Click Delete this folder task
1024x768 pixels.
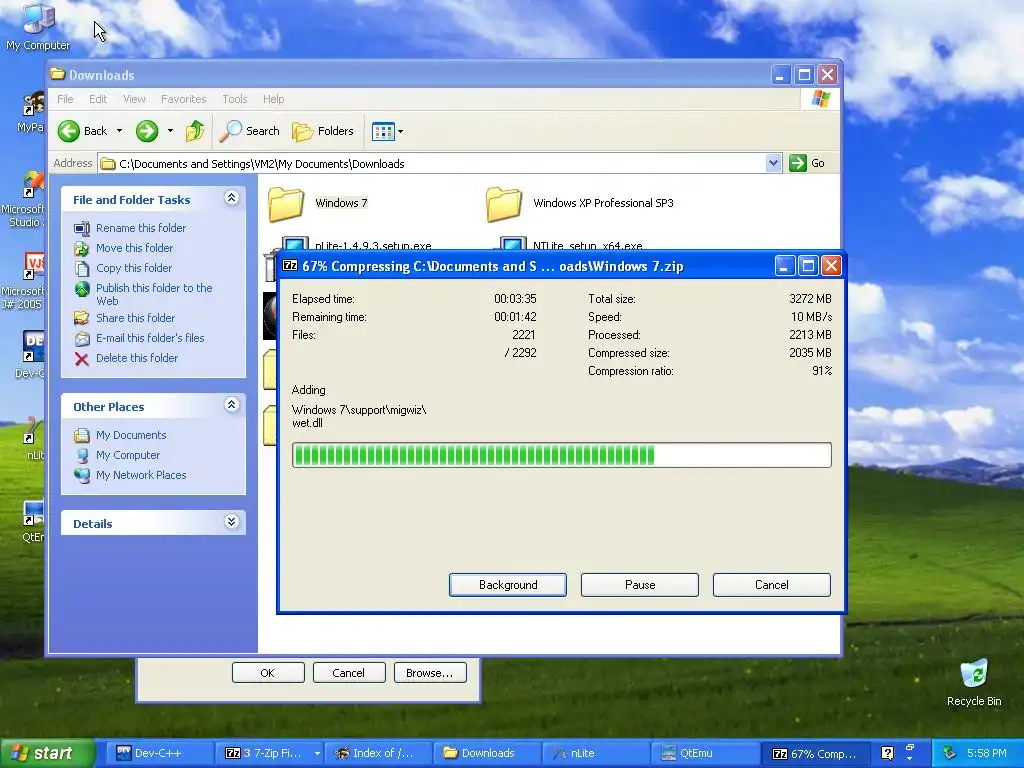[x=136, y=358]
